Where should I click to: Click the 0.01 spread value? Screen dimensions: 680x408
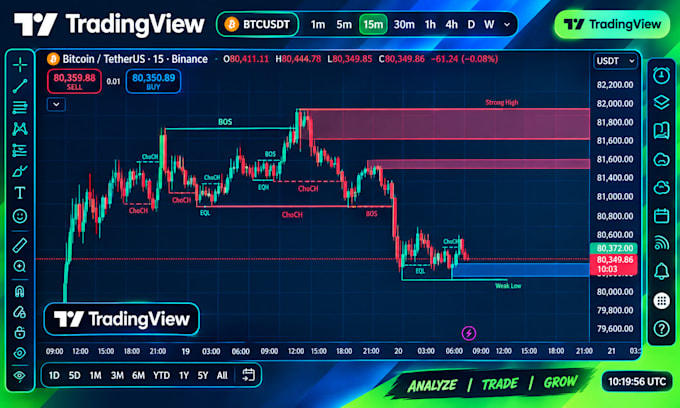click(x=113, y=81)
